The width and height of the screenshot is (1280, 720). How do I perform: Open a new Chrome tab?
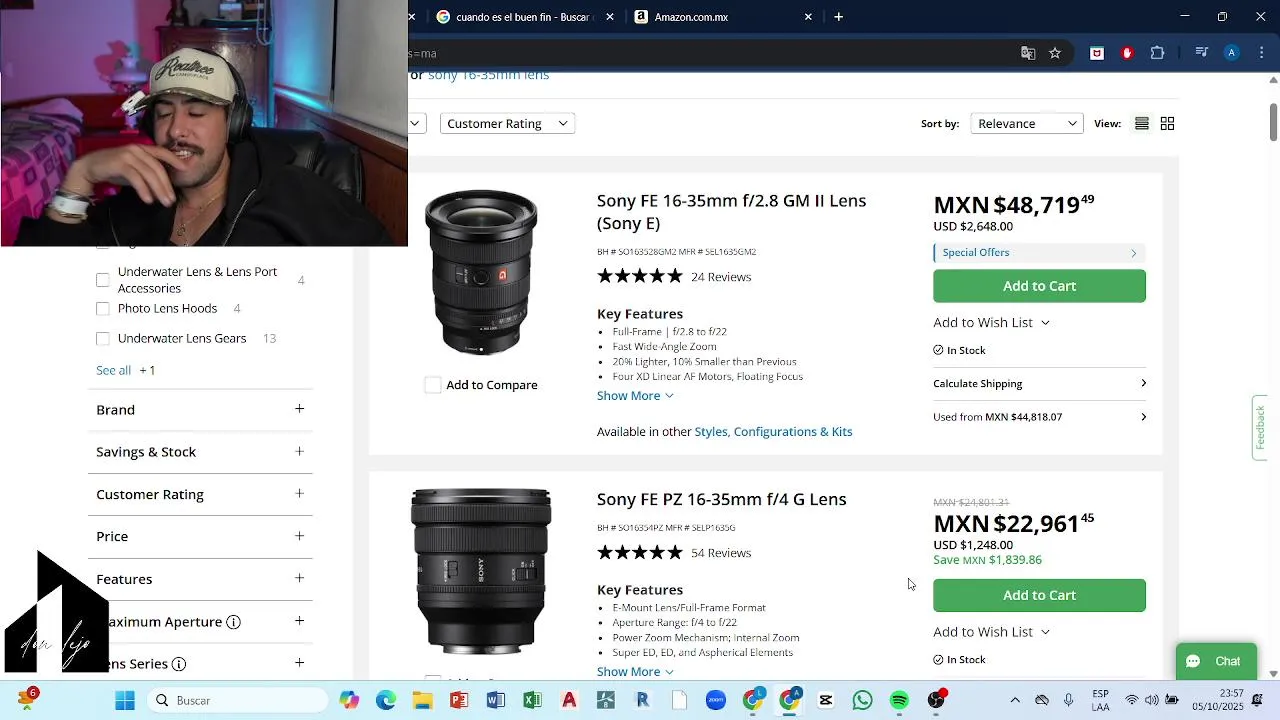coord(839,17)
